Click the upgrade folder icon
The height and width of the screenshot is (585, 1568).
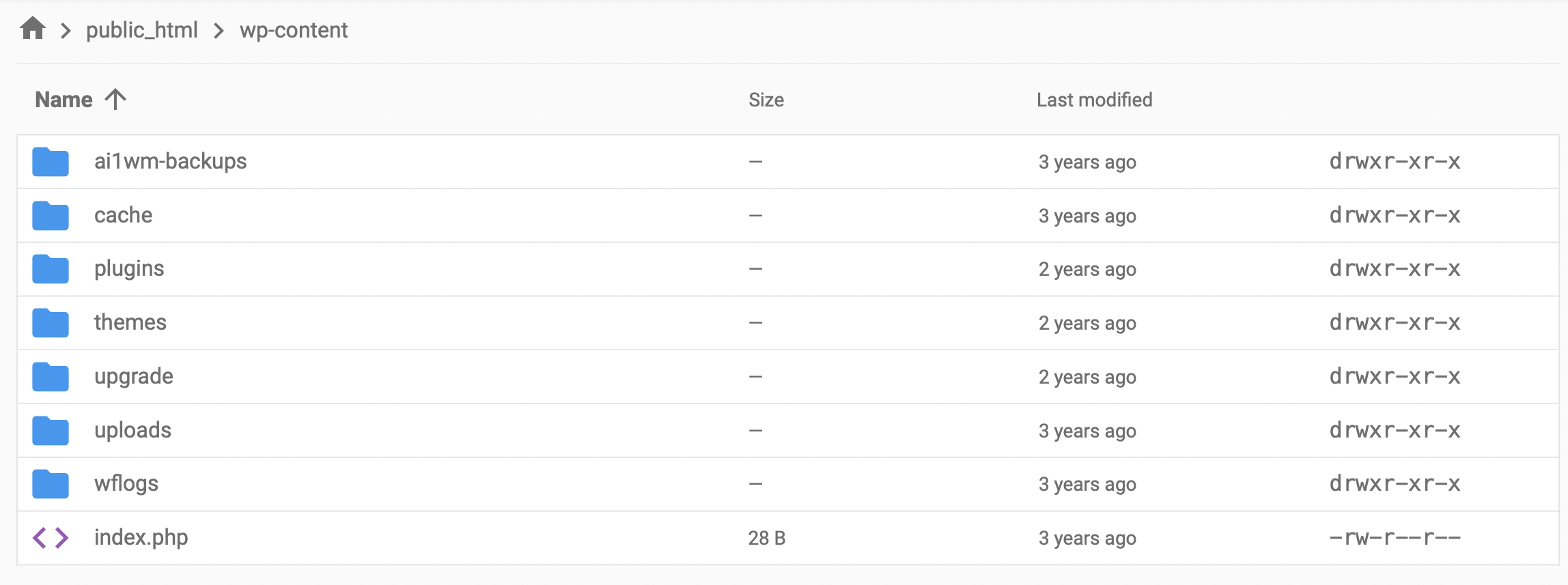pos(51,377)
